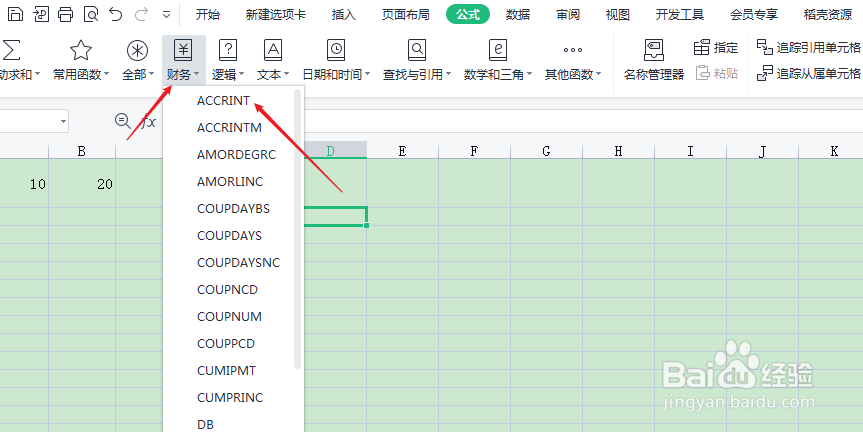This screenshot has width=863, height=432.
Task: Click the function list vertical scrollbar
Action: tap(298, 228)
